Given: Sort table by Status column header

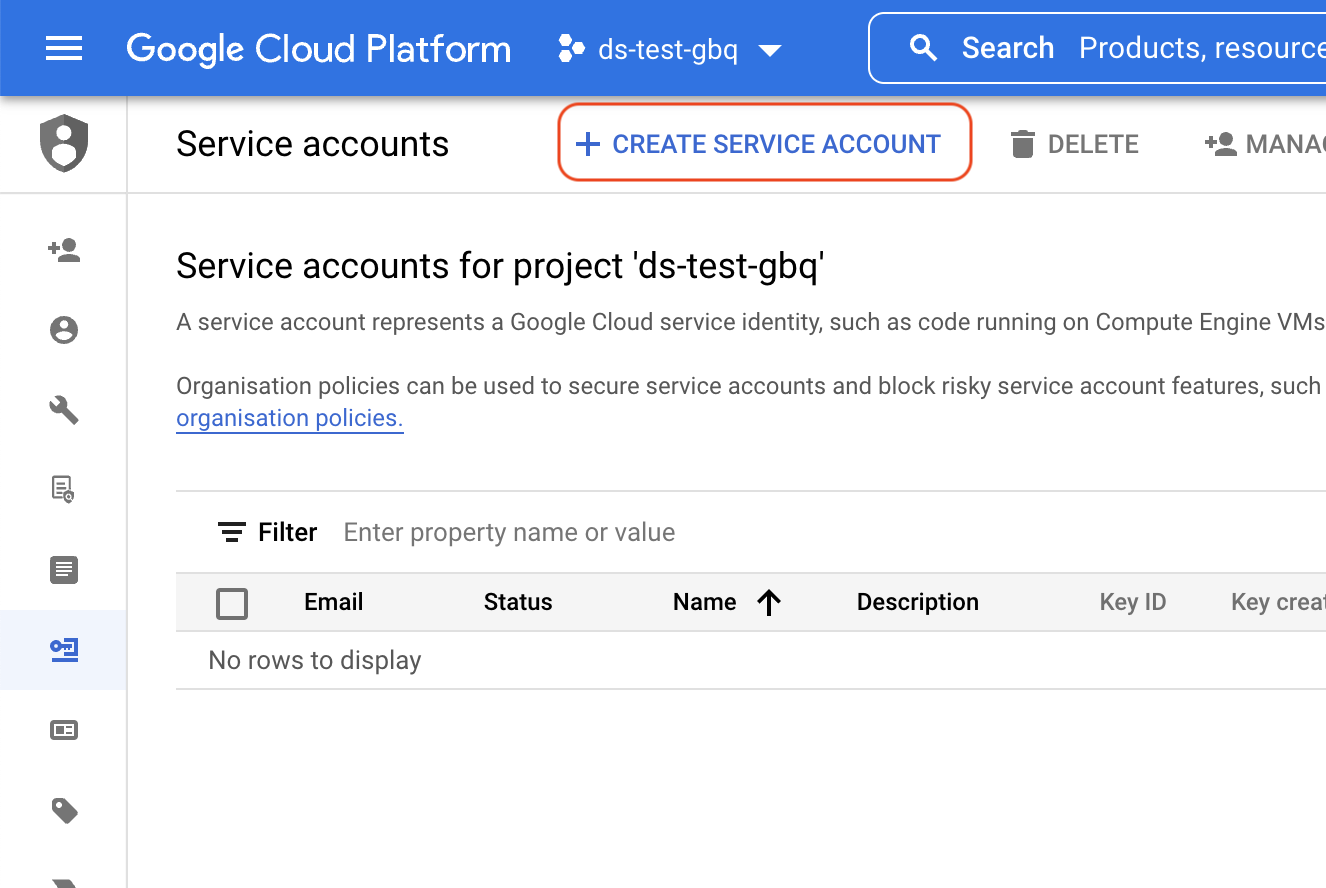Looking at the screenshot, I should [x=518, y=602].
